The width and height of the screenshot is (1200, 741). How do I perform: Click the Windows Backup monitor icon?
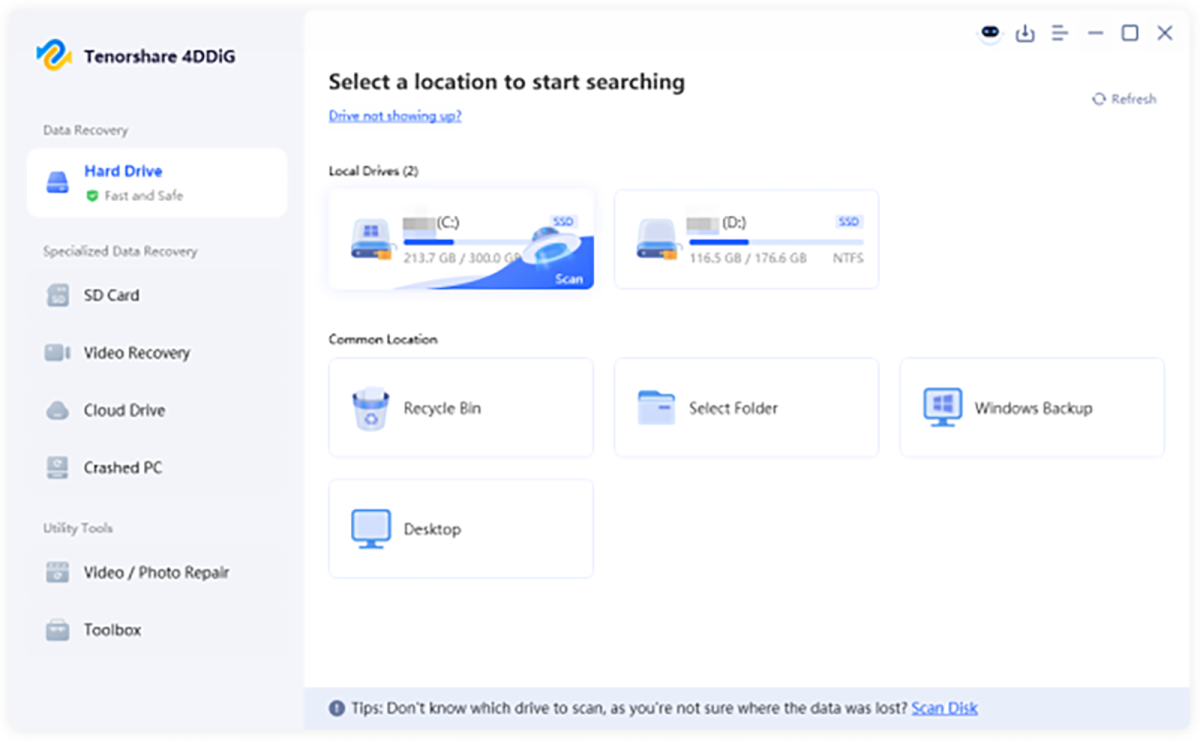pos(942,408)
